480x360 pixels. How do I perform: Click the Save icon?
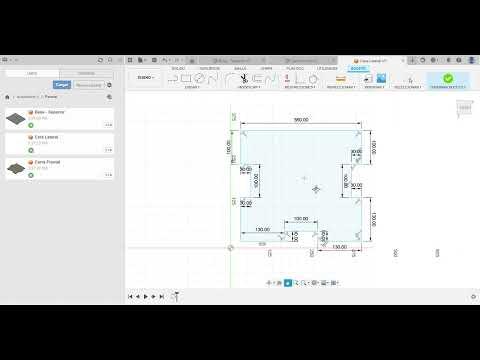click(x=154, y=60)
